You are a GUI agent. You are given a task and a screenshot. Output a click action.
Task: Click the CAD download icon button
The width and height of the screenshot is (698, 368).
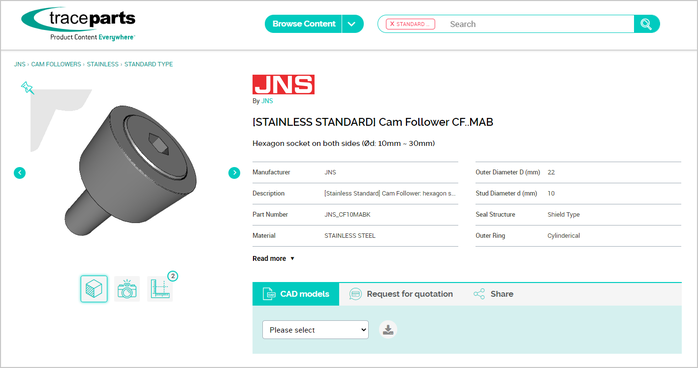(388, 330)
